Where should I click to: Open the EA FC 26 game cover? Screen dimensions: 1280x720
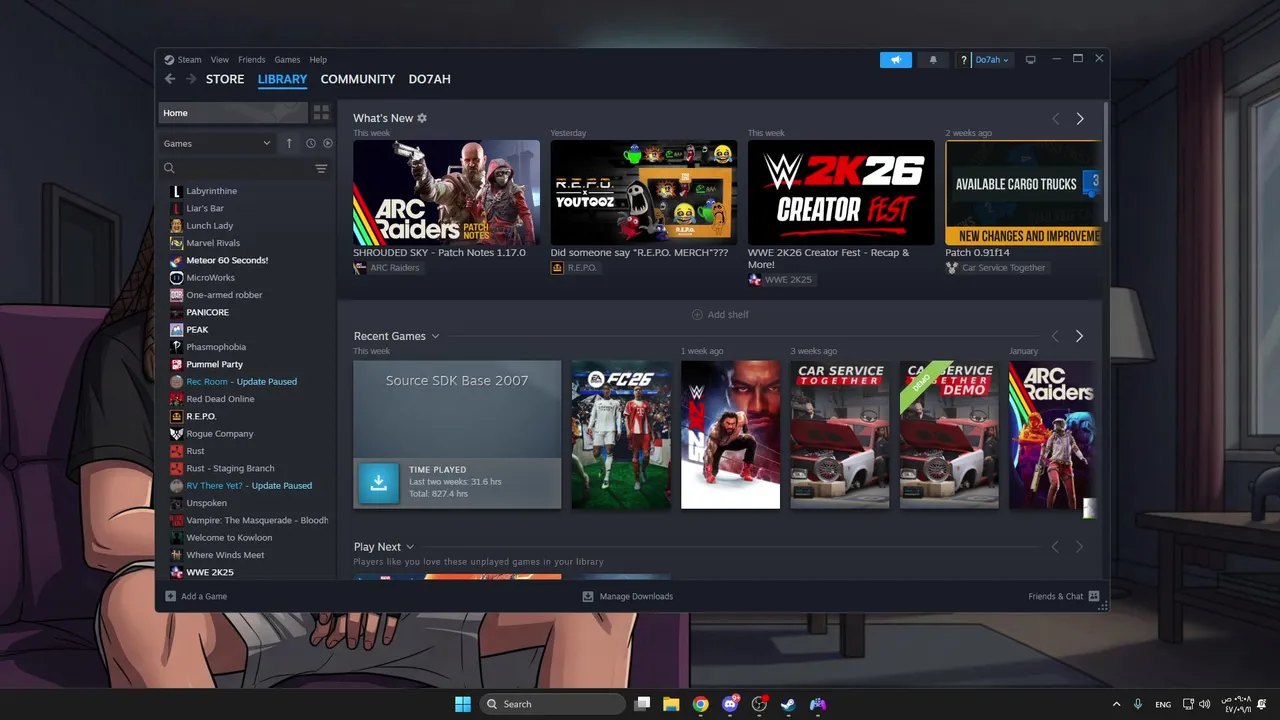(x=621, y=435)
